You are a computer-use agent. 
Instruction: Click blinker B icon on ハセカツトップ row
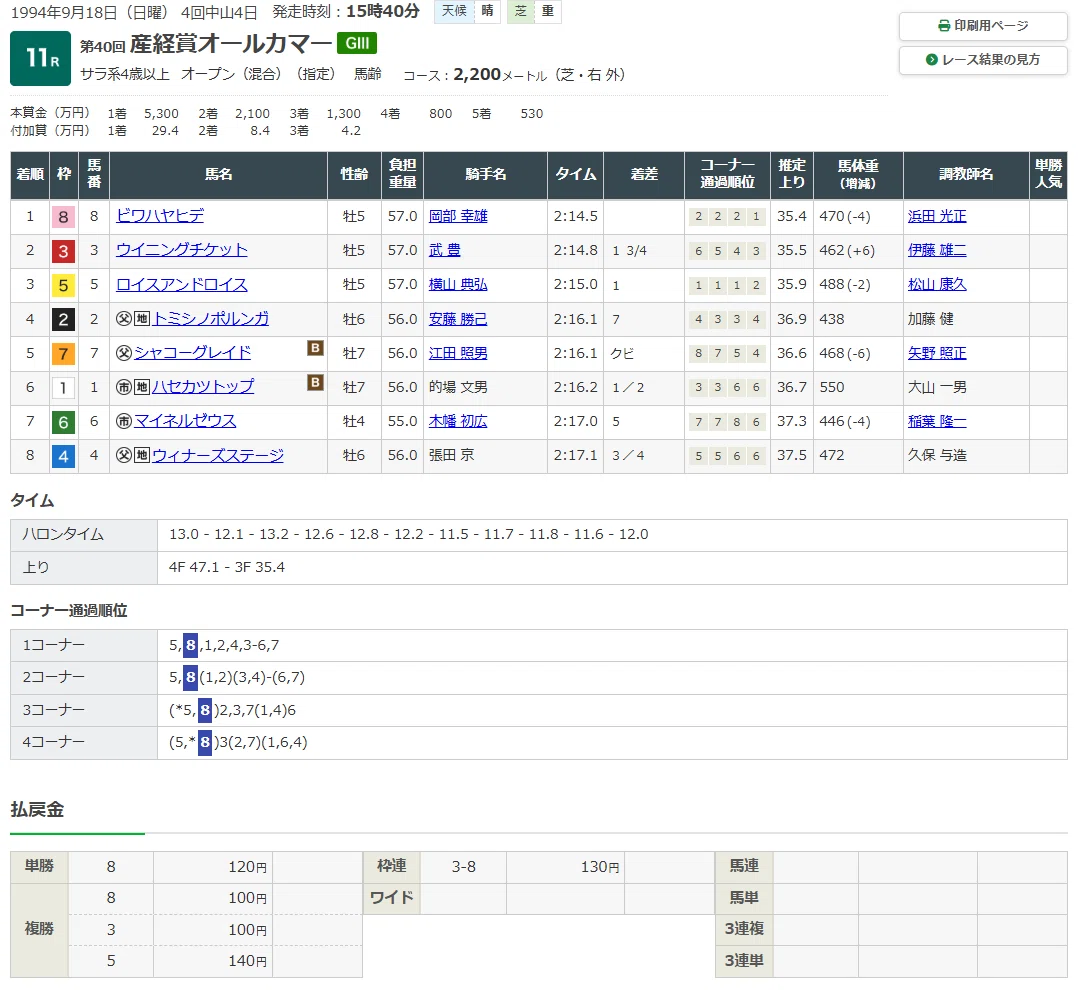[315, 382]
